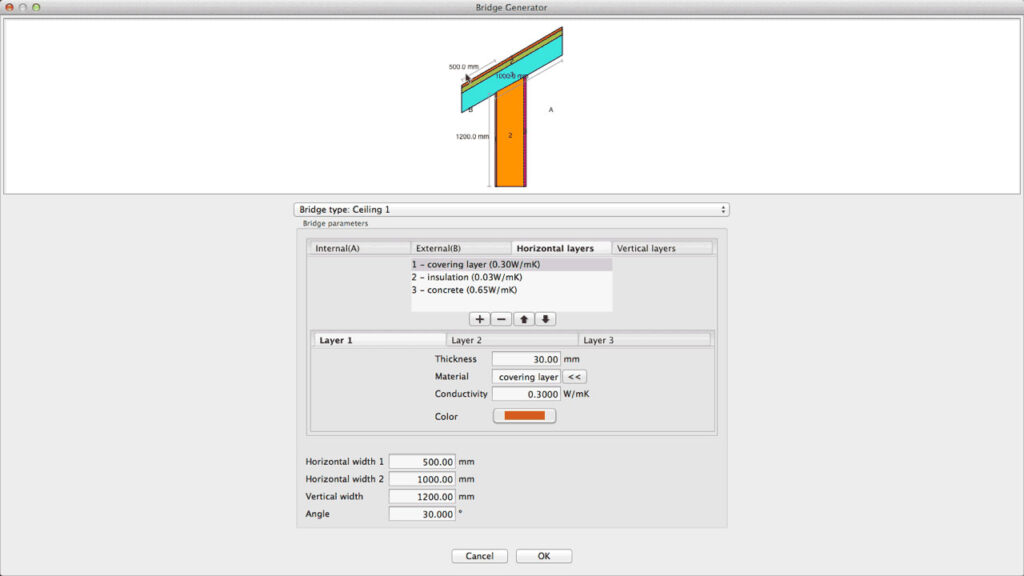
Task: Switch to the Internal(A) tab
Action: (x=360, y=248)
